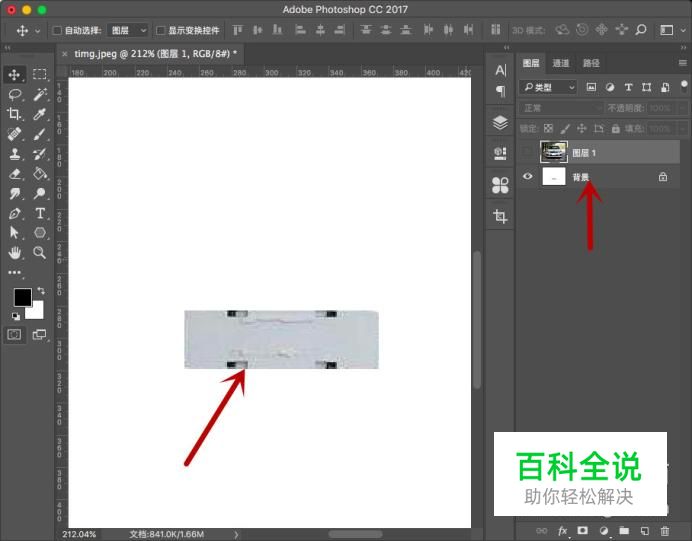Select the Hand tool
Image resolution: width=692 pixels, height=541 pixels.
pos(15,252)
